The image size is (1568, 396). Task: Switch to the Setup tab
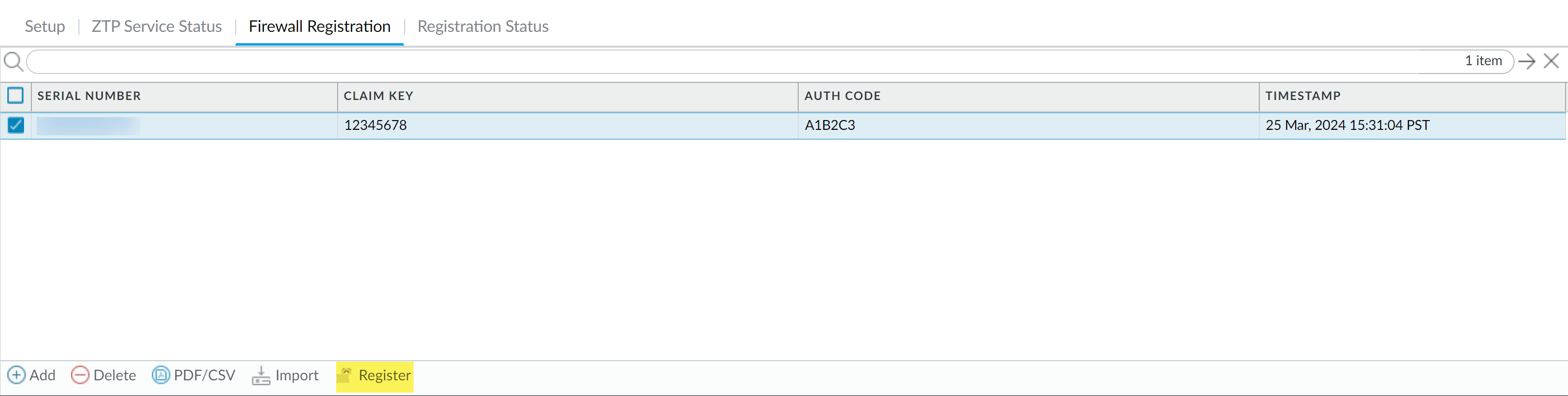pos(45,26)
